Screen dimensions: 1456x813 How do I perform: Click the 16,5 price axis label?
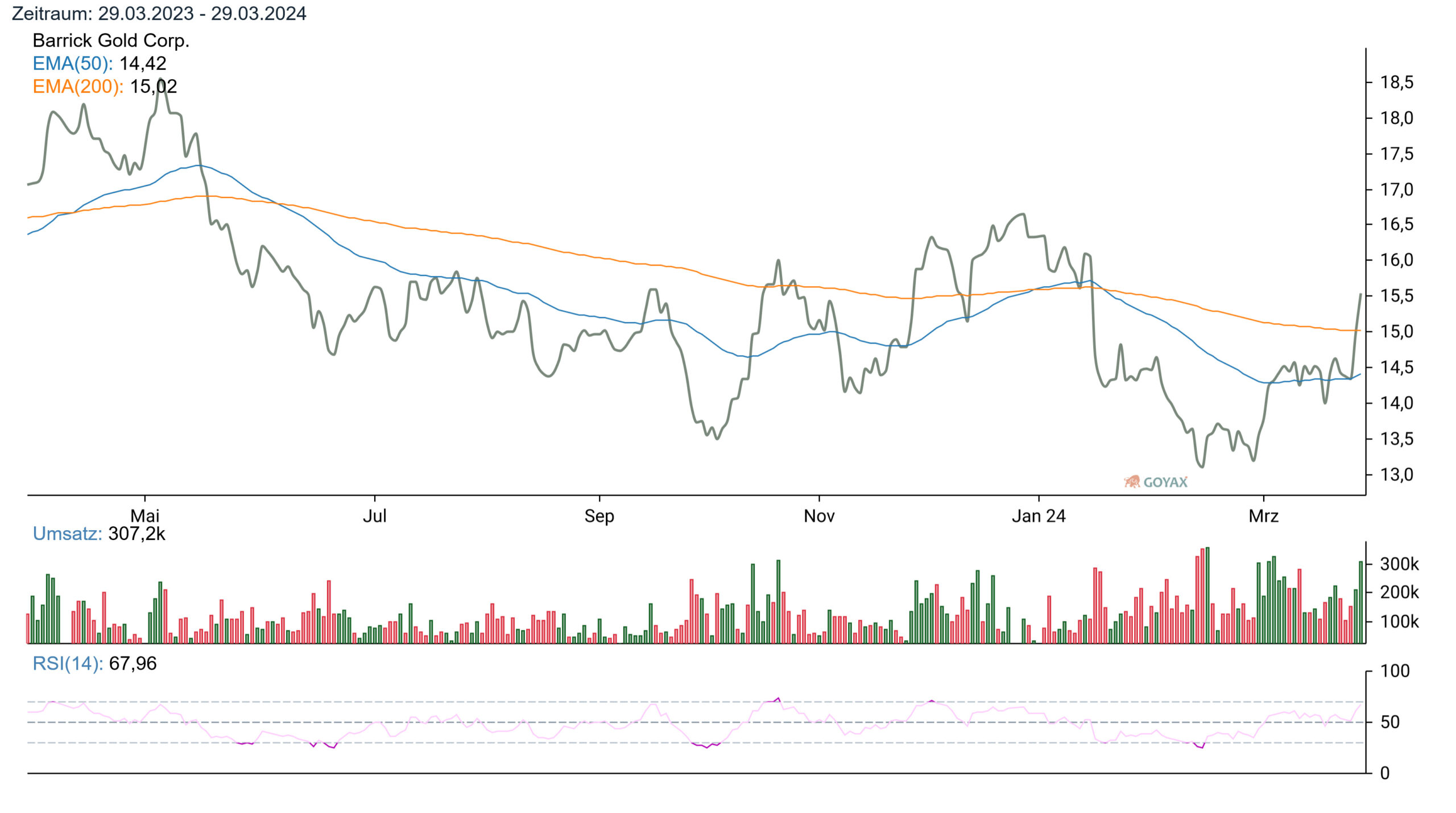(1397, 224)
